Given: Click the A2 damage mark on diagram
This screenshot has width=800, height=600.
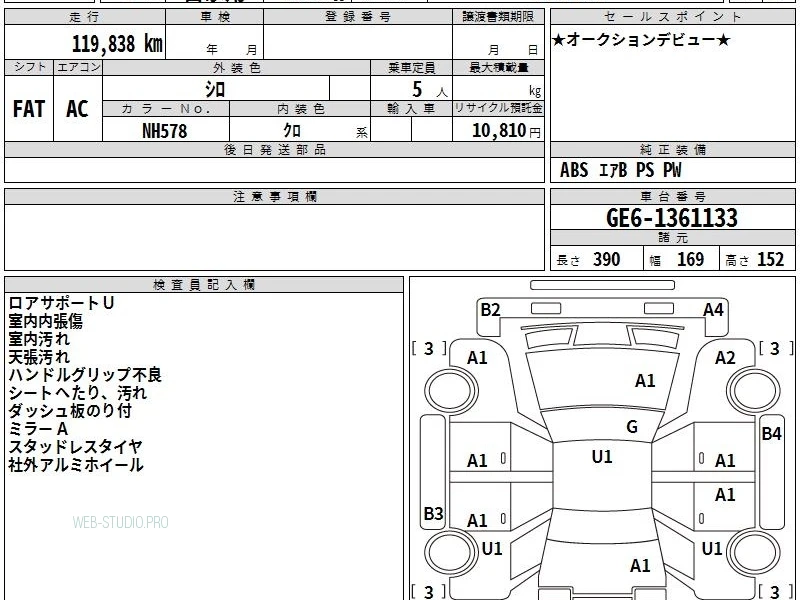Looking at the screenshot, I should click(725, 358).
